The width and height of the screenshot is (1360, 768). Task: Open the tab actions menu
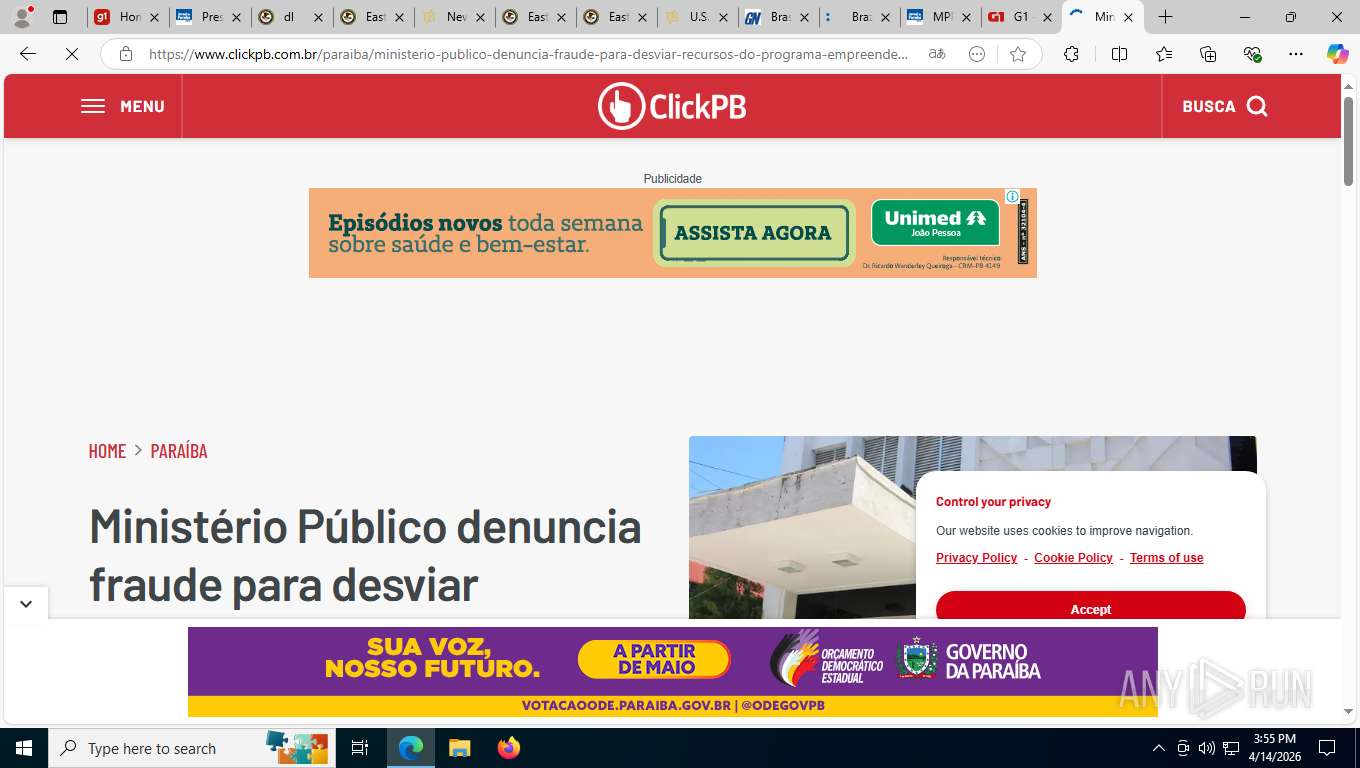pos(60,17)
